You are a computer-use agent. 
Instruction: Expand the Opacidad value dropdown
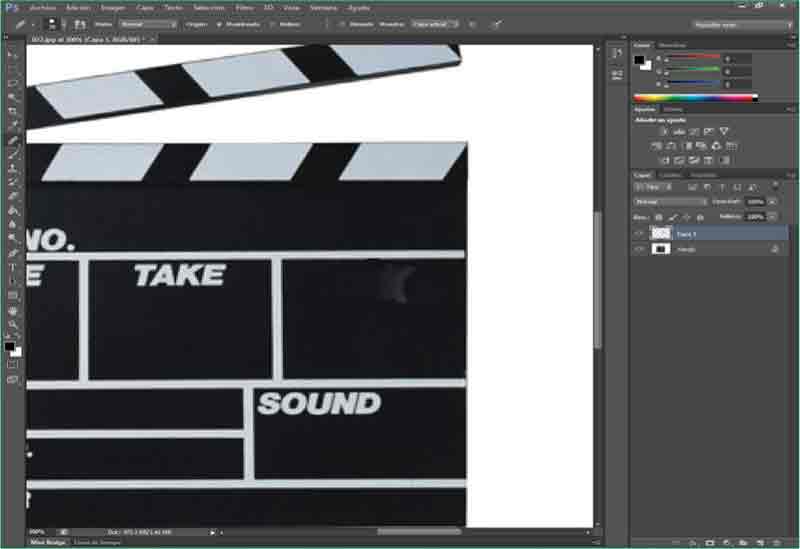tap(767, 201)
